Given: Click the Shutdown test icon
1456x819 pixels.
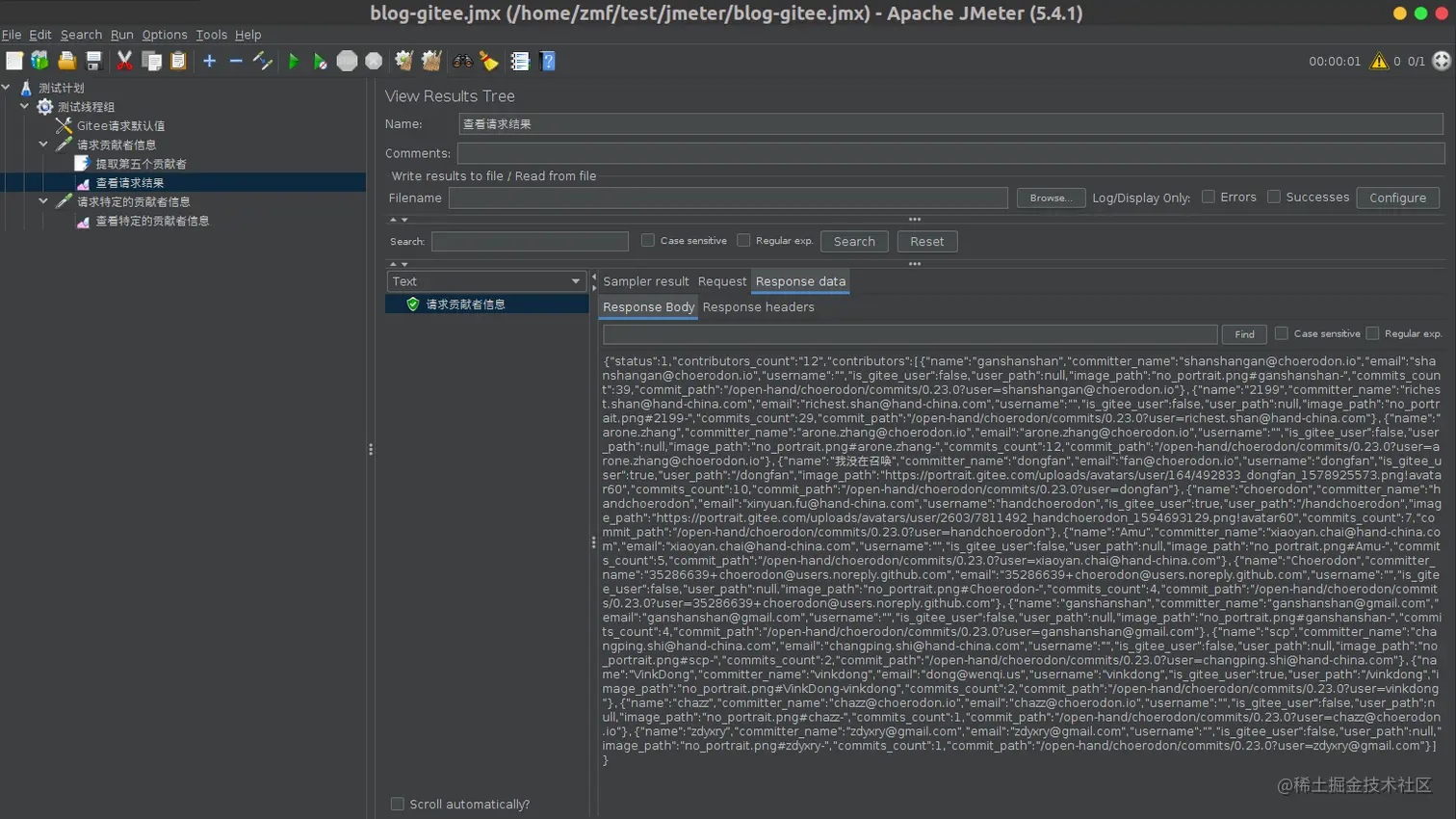Looking at the screenshot, I should pos(374,61).
